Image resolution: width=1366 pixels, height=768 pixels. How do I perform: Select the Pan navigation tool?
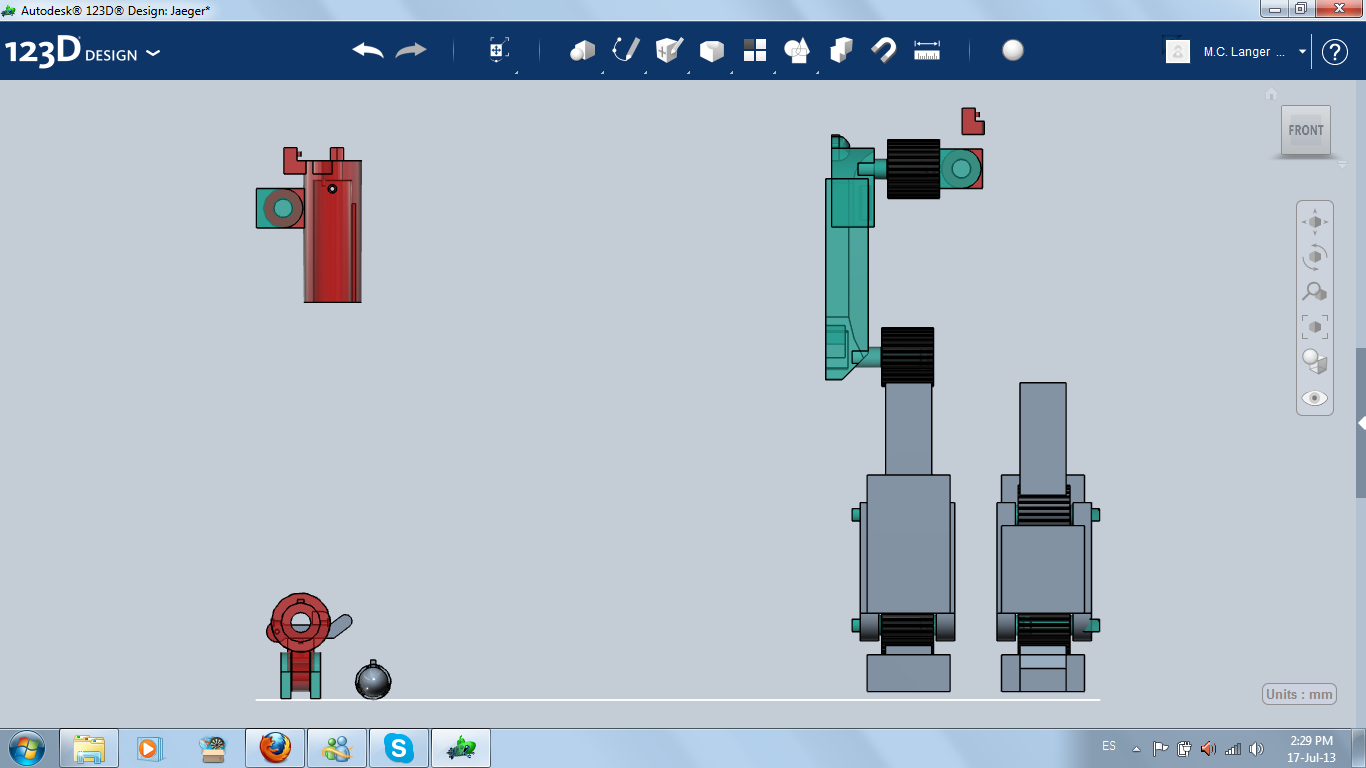(1315, 221)
